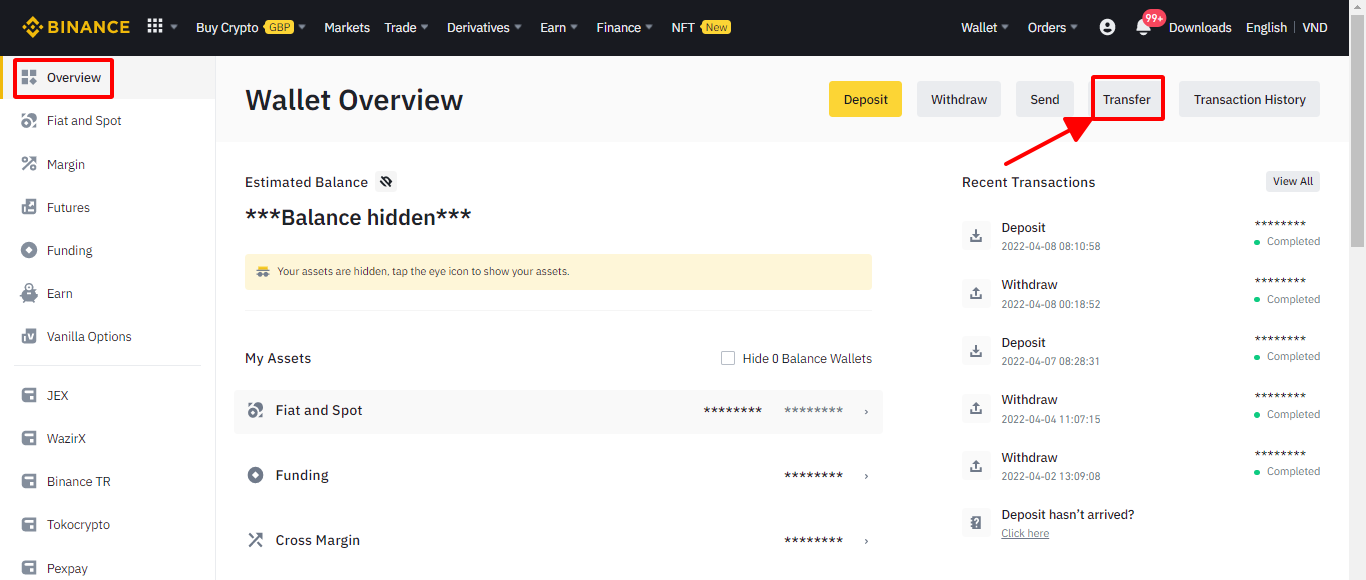Image resolution: width=1366 pixels, height=580 pixels.
Task: Open the apps grid menu icon
Action: [155, 27]
